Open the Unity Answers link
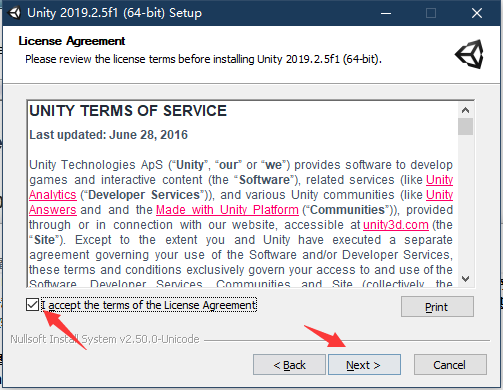The height and width of the screenshot is (390, 503). point(53,210)
